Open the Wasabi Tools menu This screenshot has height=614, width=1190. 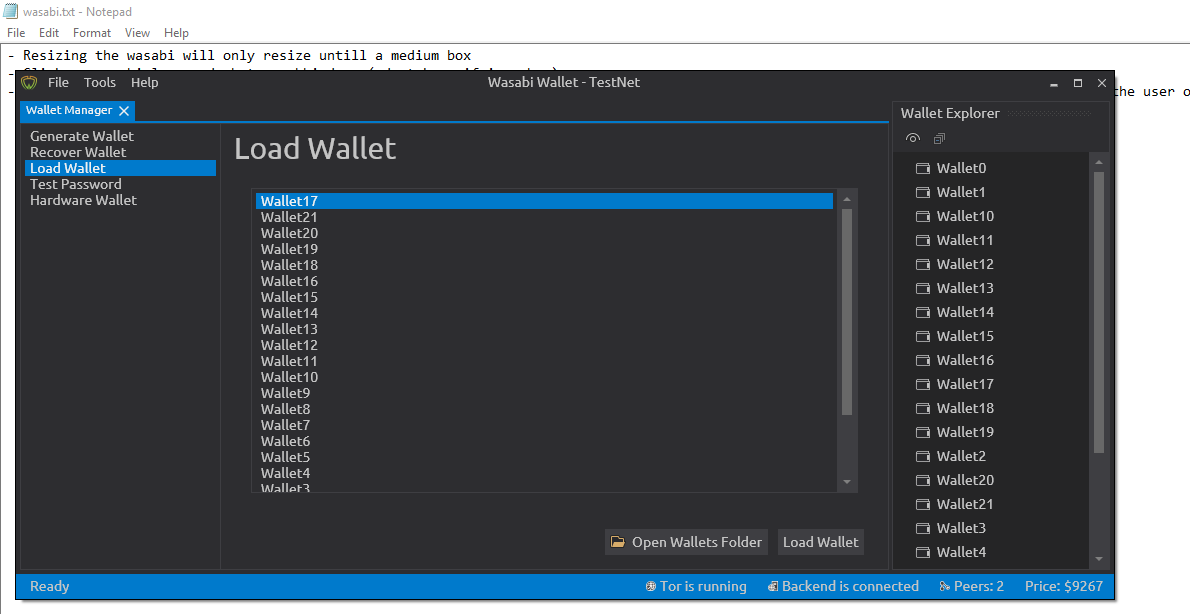tap(99, 83)
